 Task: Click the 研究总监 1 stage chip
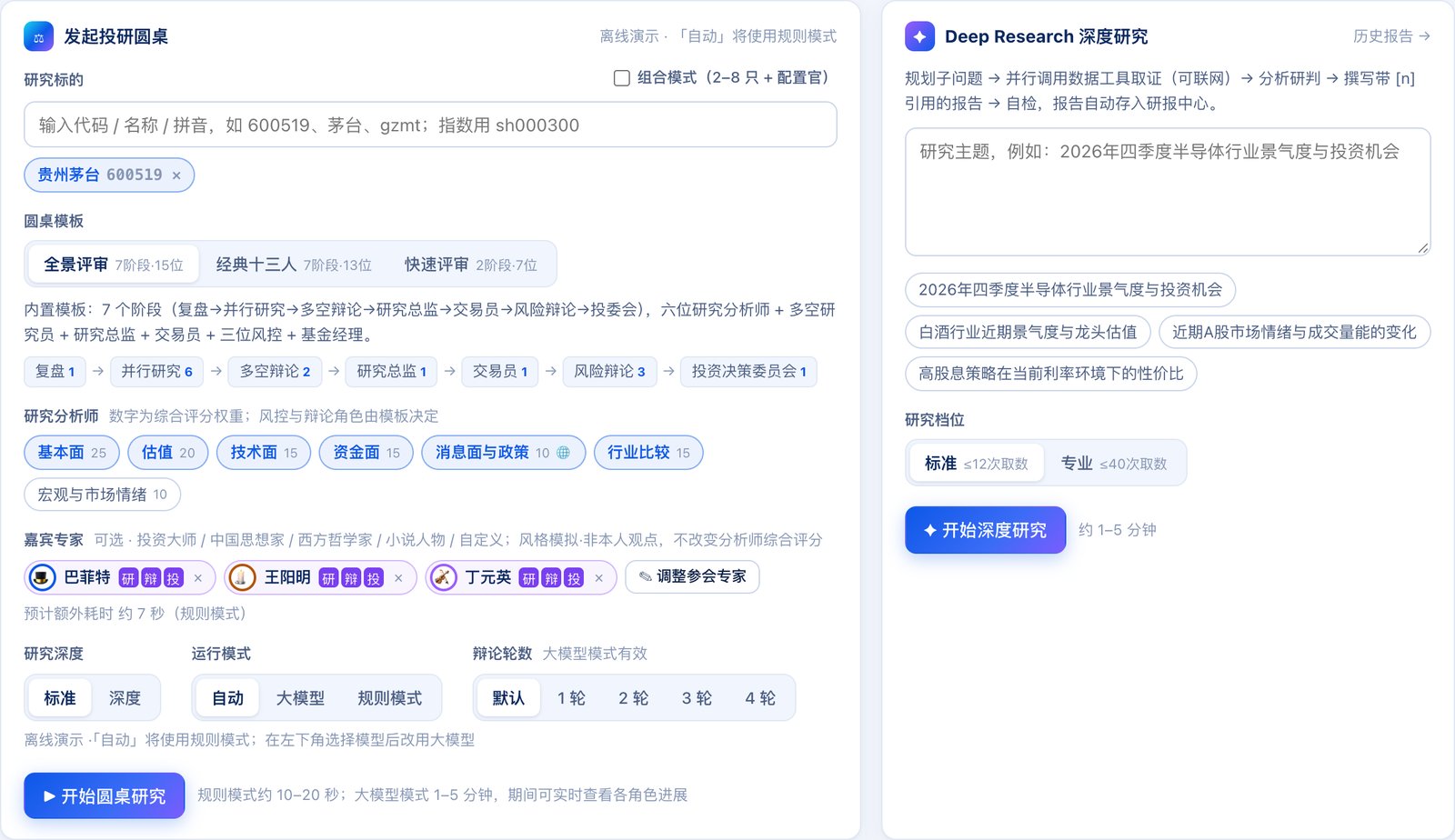tap(392, 372)
